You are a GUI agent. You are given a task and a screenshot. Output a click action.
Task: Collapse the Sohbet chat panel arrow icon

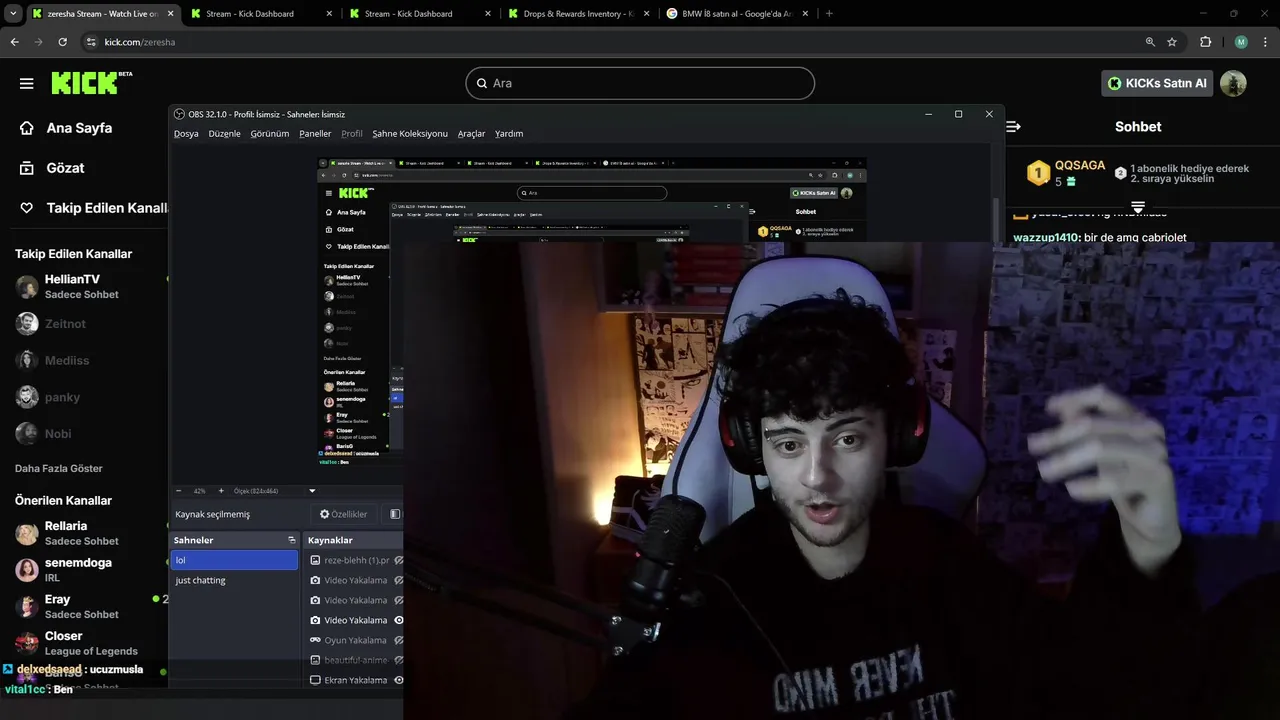[x=1013, y=127]
